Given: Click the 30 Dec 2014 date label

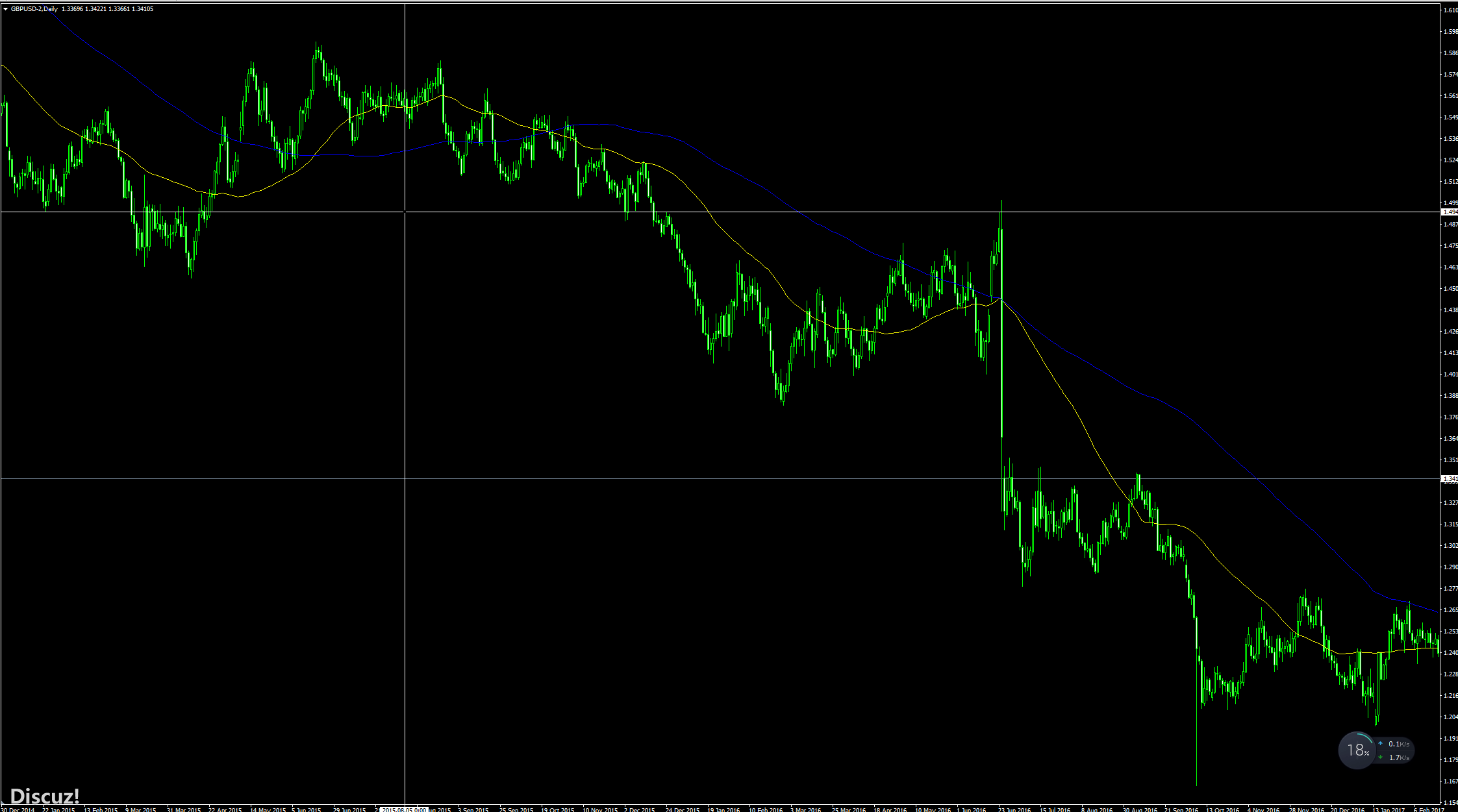Looking at the screenshot, I should tap(18, 809).
